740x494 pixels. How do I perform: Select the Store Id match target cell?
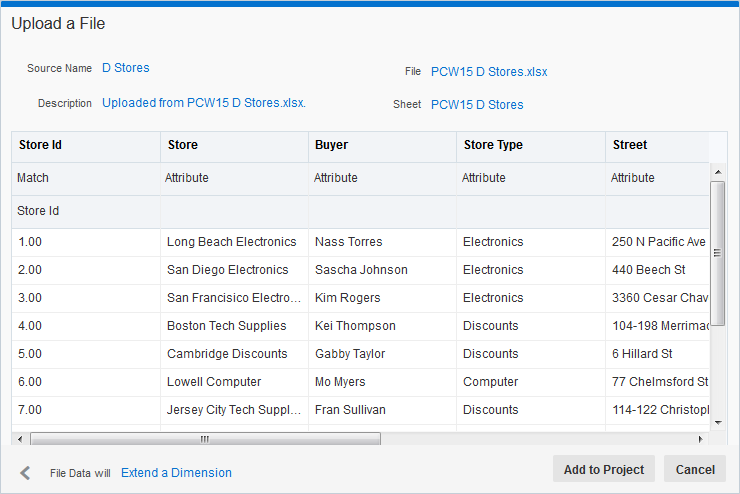86,211
